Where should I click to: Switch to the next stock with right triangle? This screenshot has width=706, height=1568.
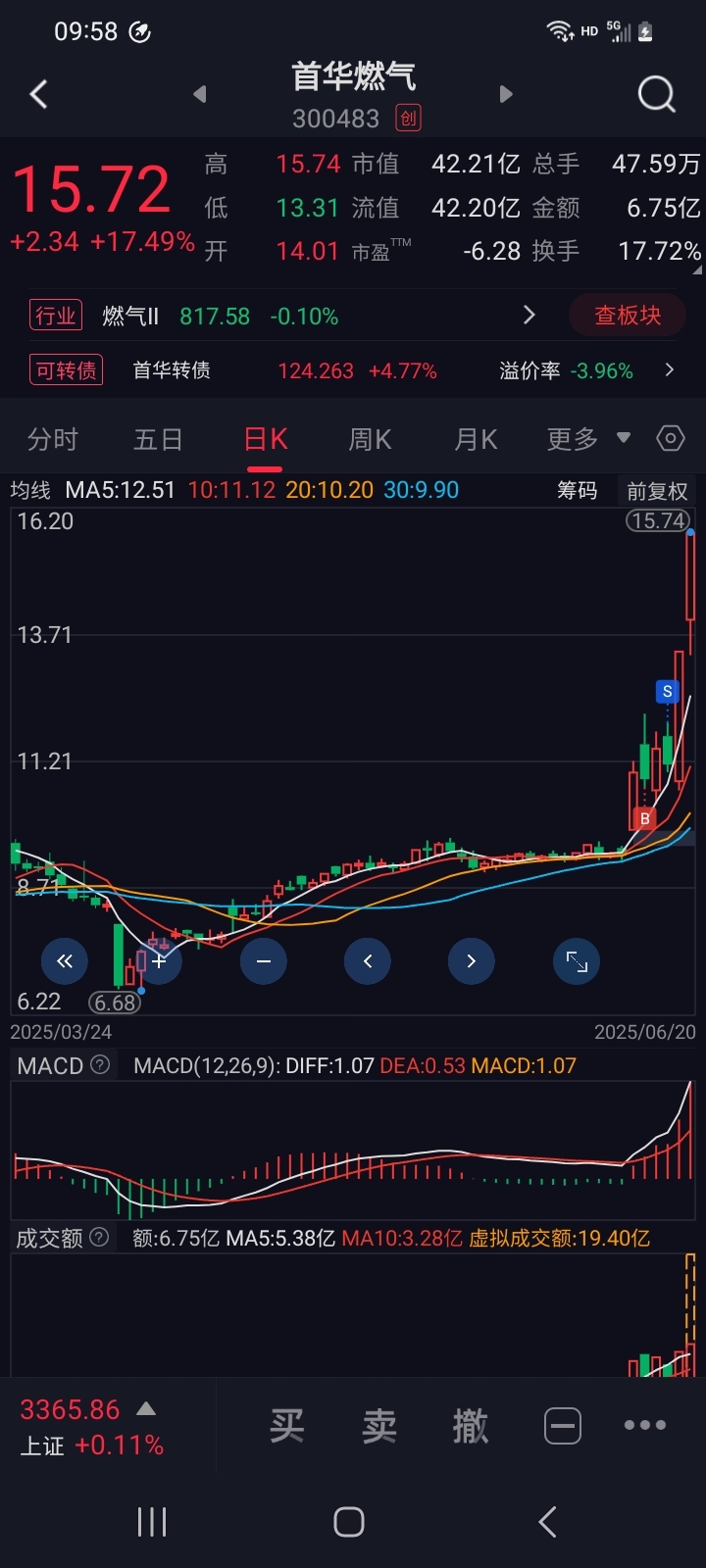[506, 94]
